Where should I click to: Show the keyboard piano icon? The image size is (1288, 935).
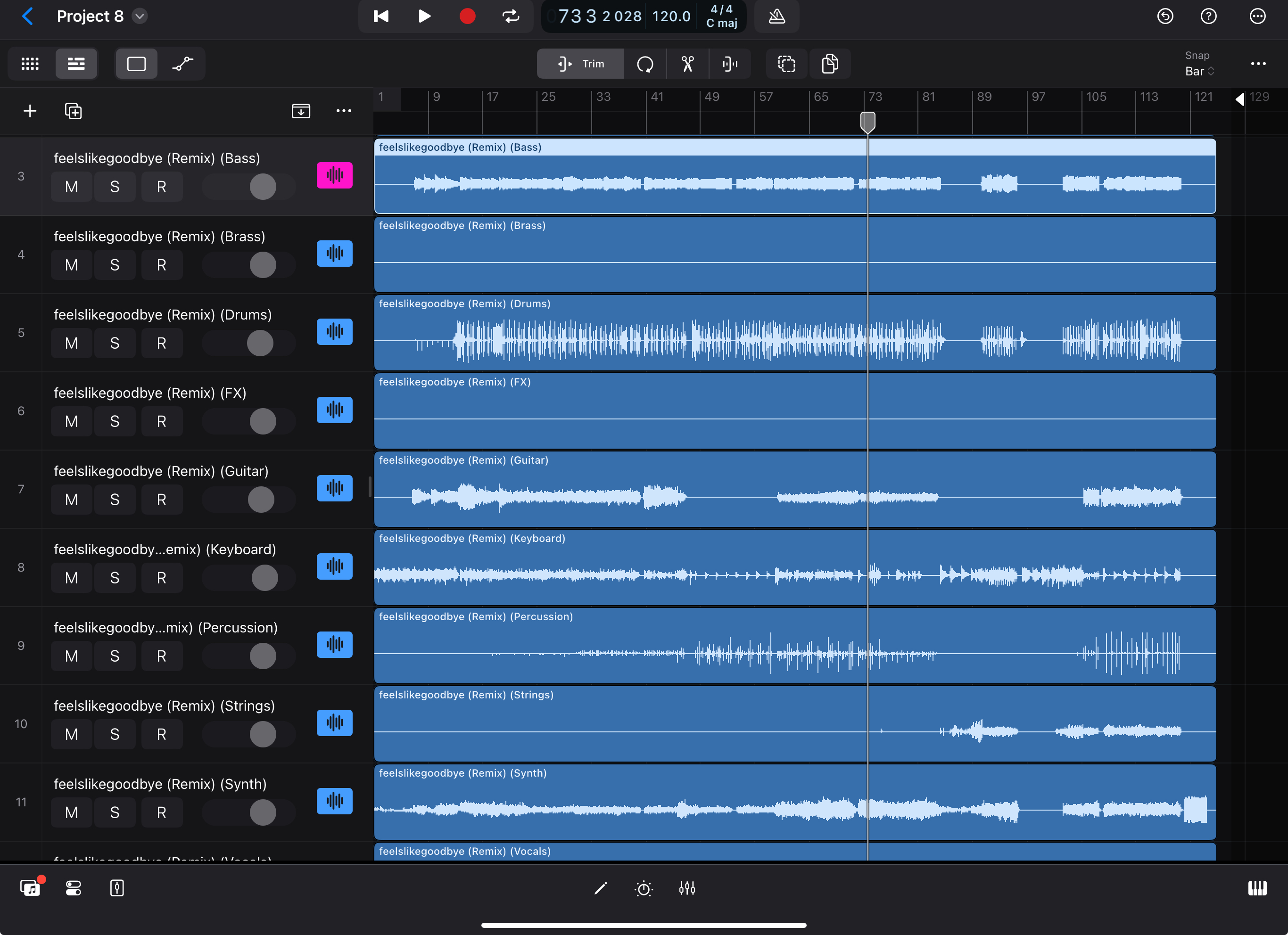[x=1257, y=888]
